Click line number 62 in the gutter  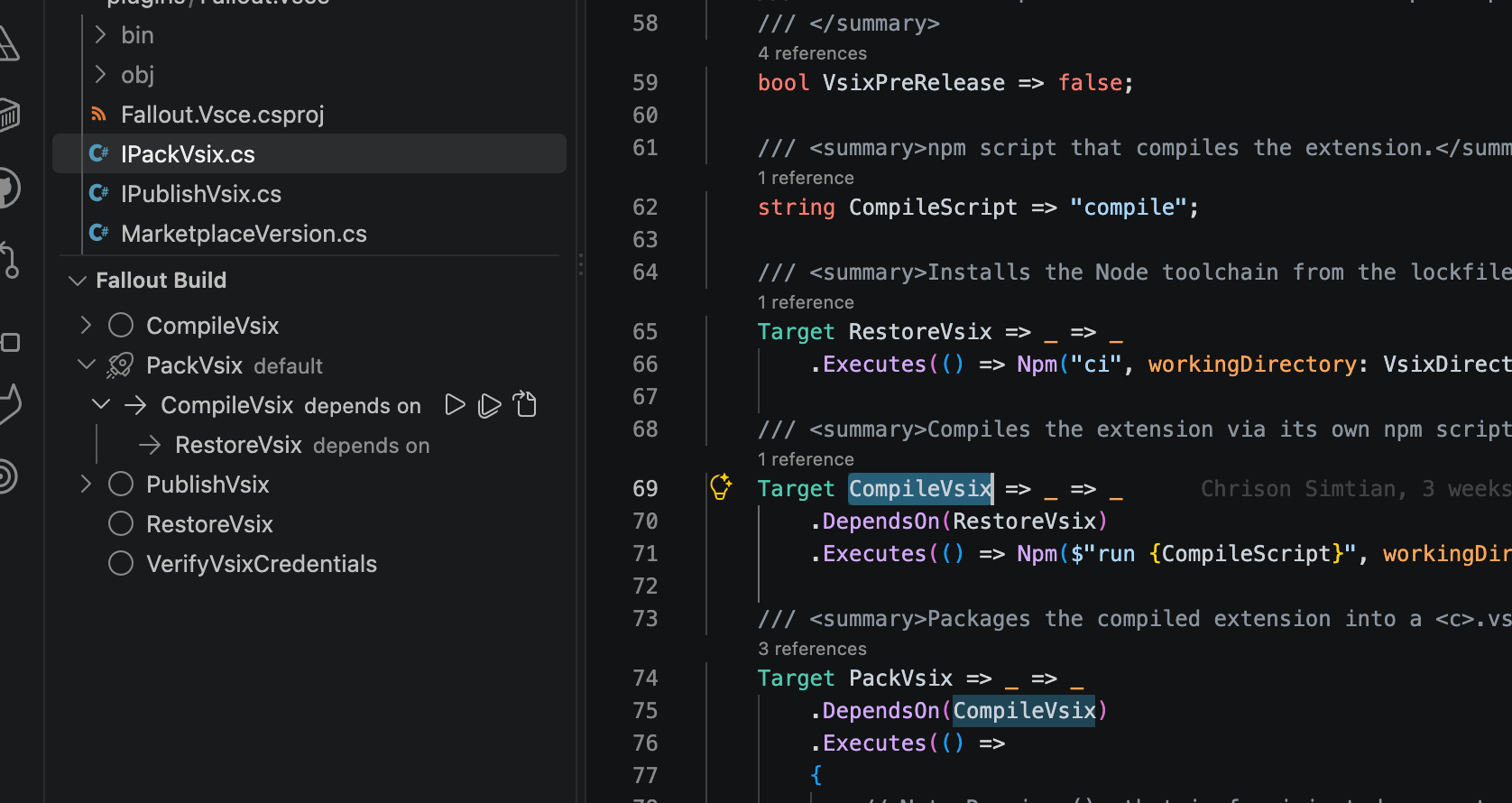[645, 207]
